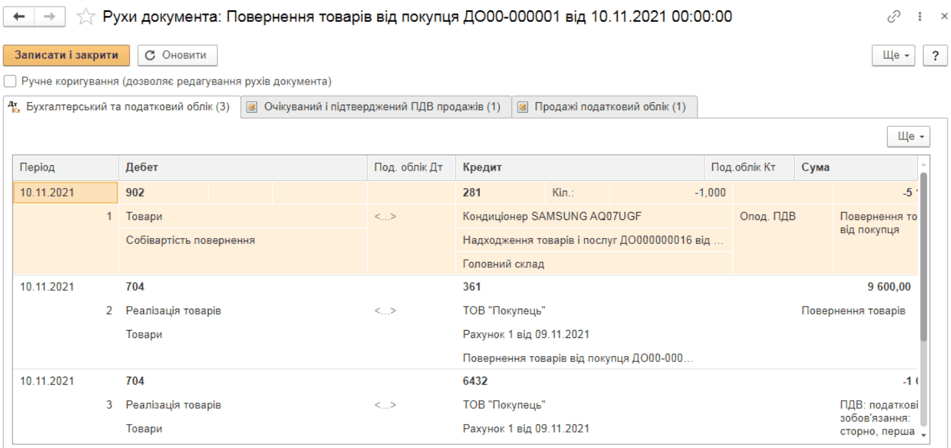Click the Кредит 6432 account cell

point(475,381)
